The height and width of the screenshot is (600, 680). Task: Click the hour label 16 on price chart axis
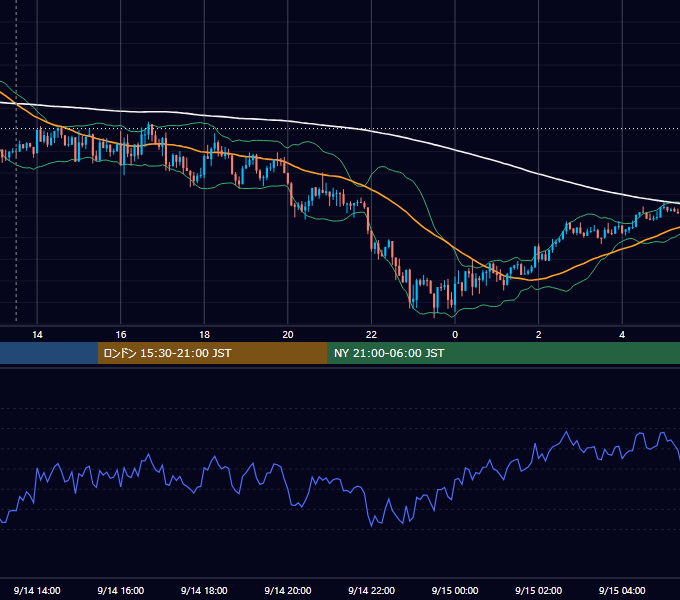121,335
